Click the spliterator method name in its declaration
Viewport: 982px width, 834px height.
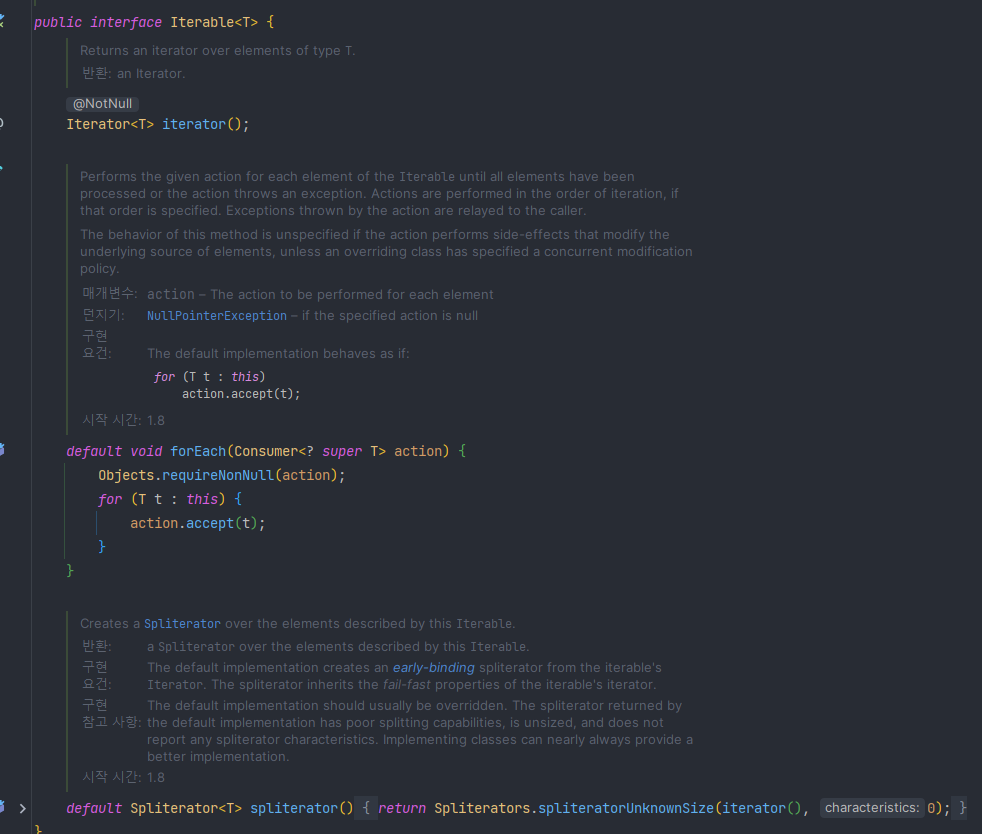(x=294, y=808)
